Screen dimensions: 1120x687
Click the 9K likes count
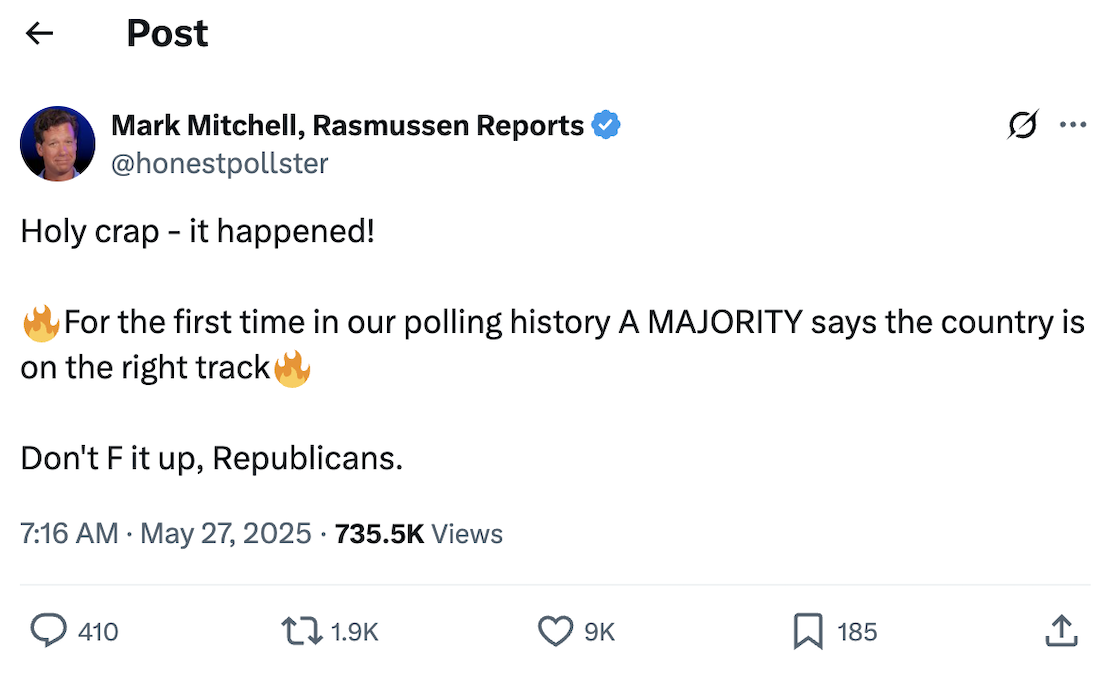[599, 632]
